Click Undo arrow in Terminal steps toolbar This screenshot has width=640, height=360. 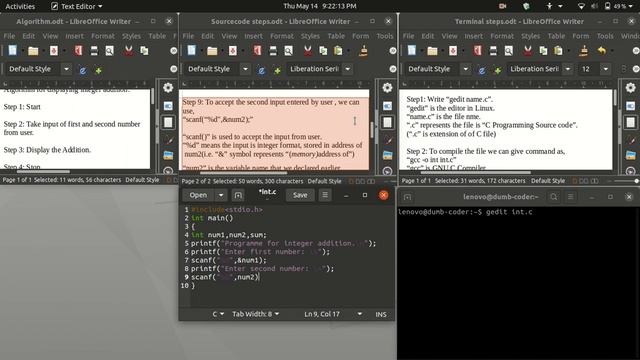pyautogui.click(x=602, y=51)
